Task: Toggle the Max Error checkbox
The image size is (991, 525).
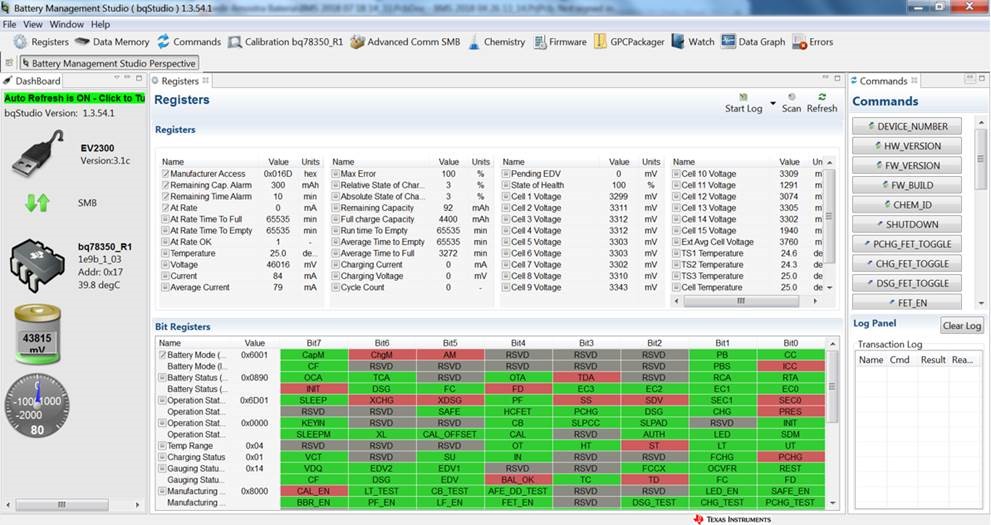Action: click(x=336, y=174)
